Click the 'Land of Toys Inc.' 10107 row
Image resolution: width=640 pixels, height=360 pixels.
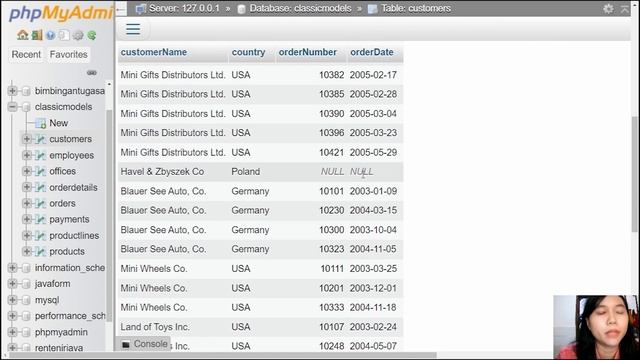(x=260, y=327)
